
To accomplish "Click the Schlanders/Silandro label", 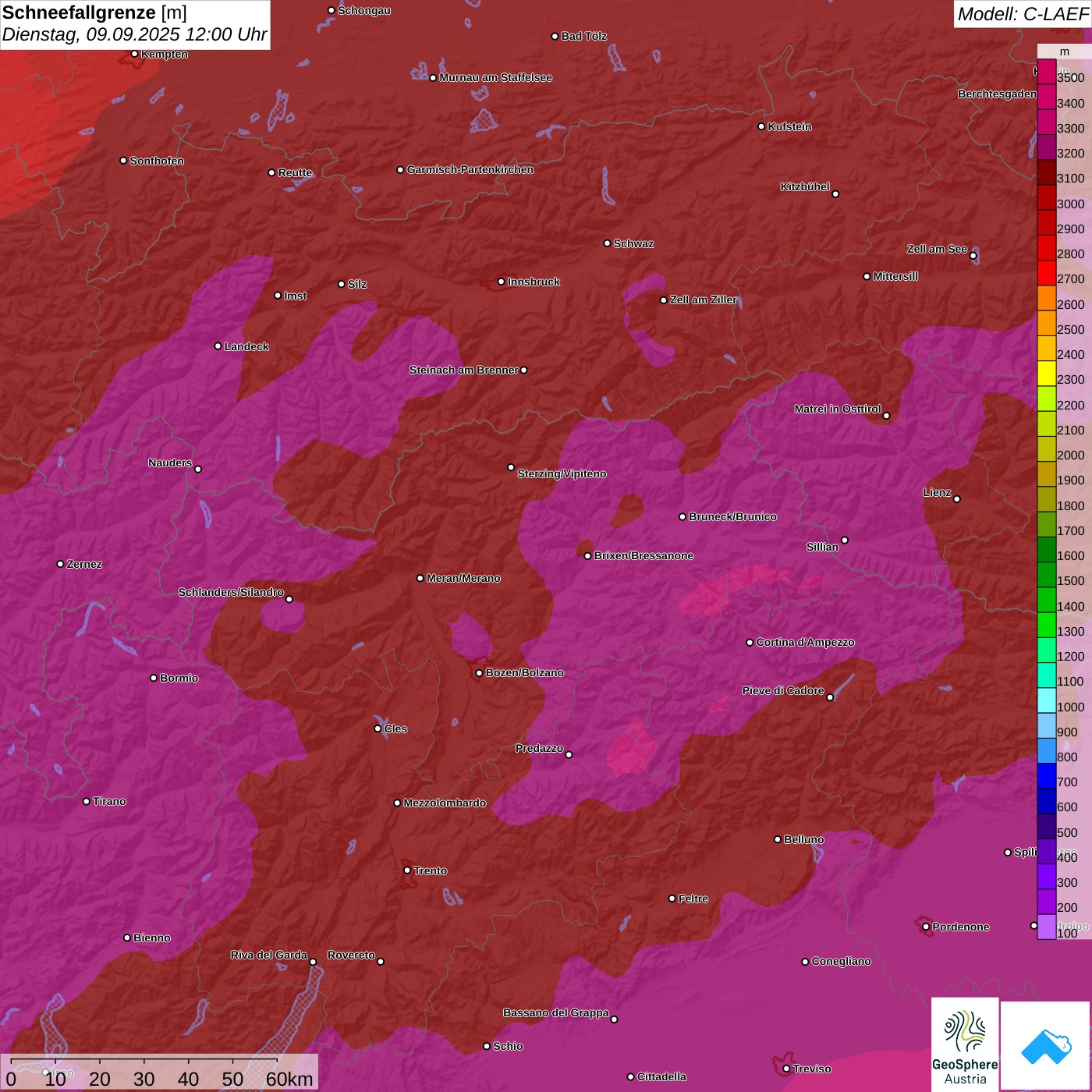I will point(231,592).
